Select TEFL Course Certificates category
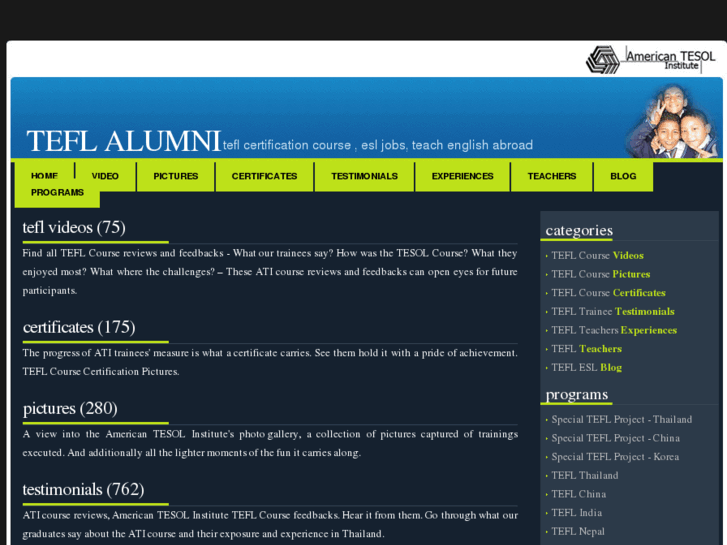Screen dimensions: 727x545 pos(608,293)
